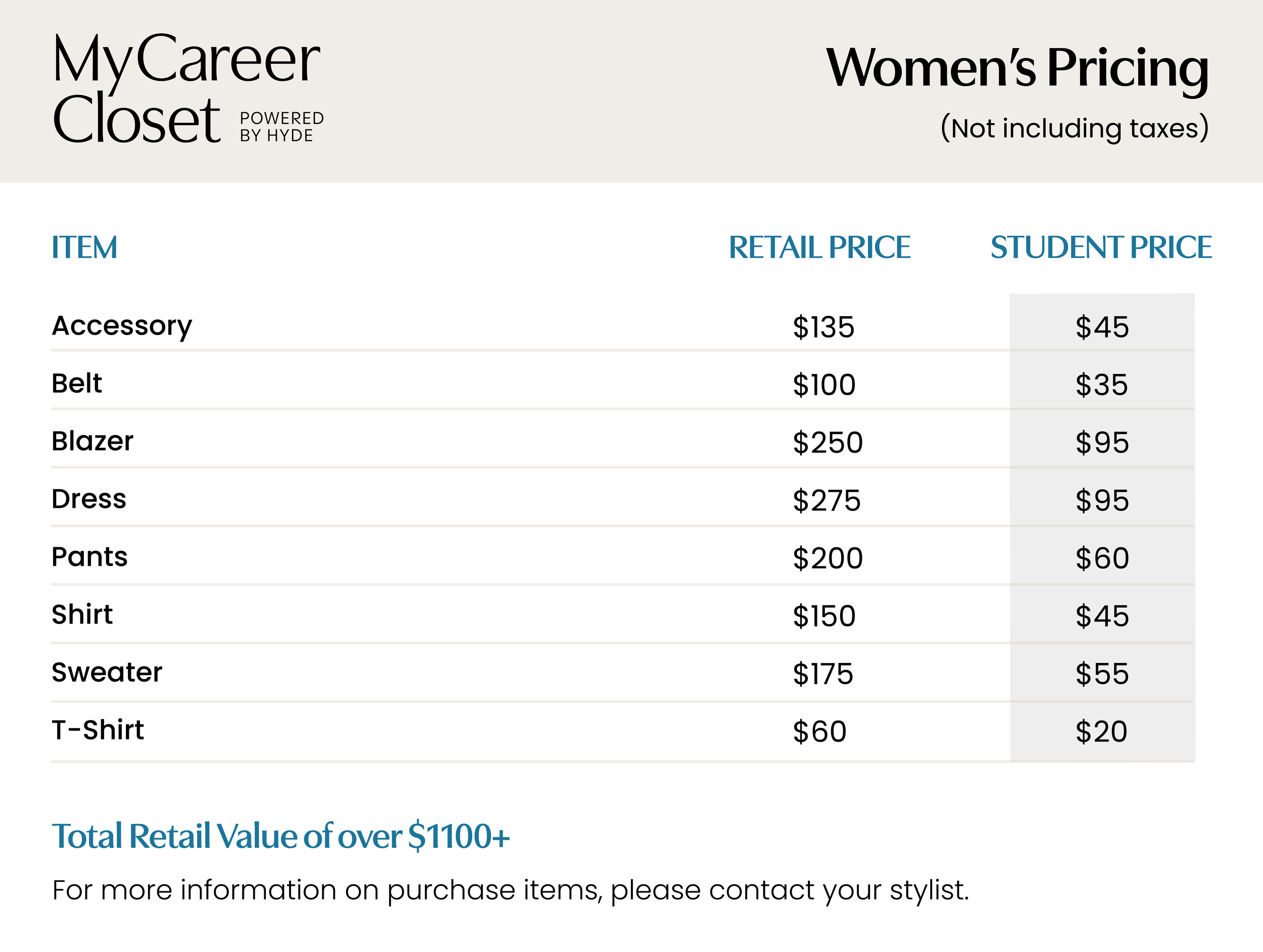This screenshot has height=952, width=1263.
Task: Click the T-Shirt student price $20
Action: 1101,731
